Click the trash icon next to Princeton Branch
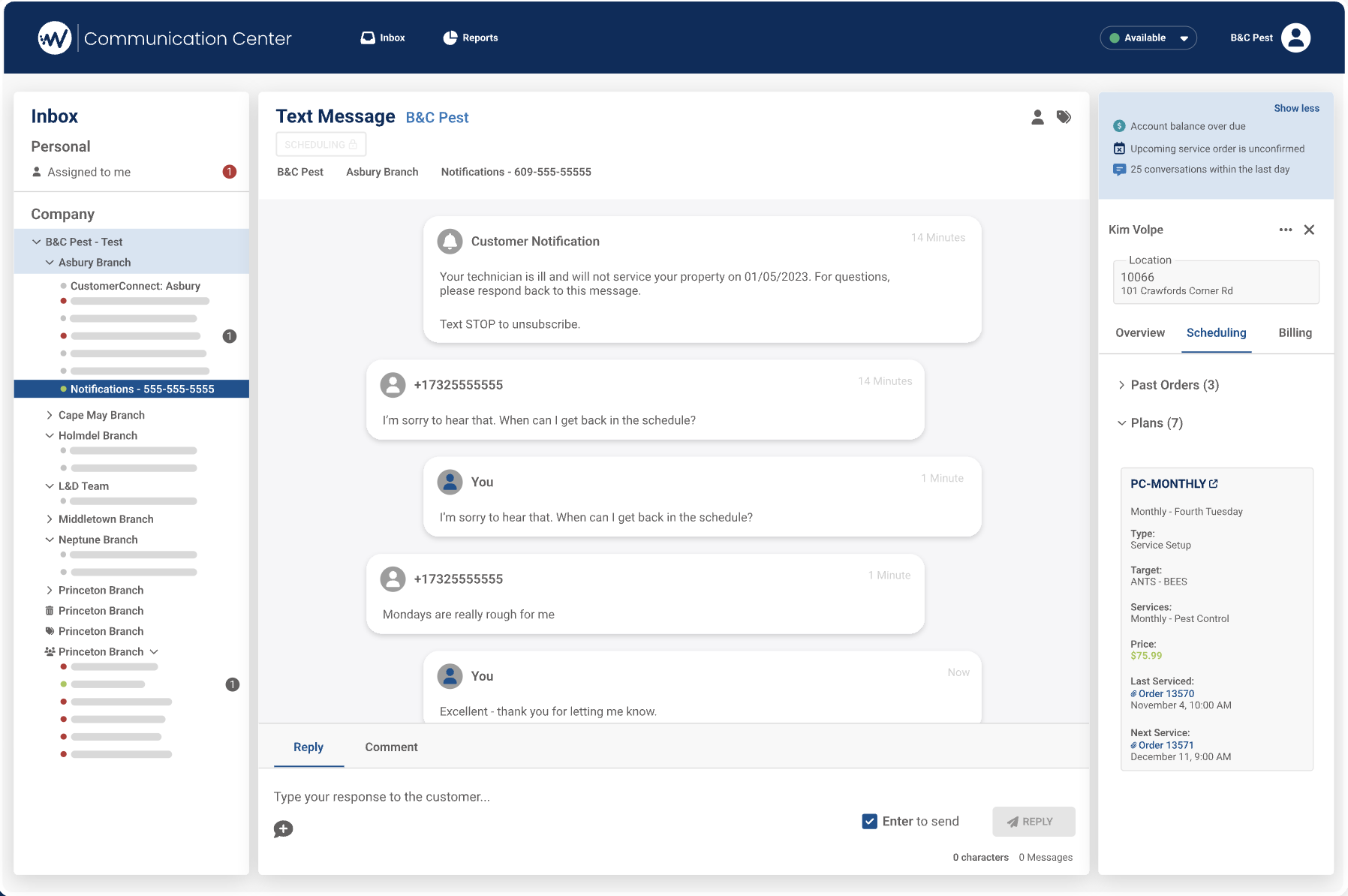Viewport: 1348px width, 896px height. [48, 610]
